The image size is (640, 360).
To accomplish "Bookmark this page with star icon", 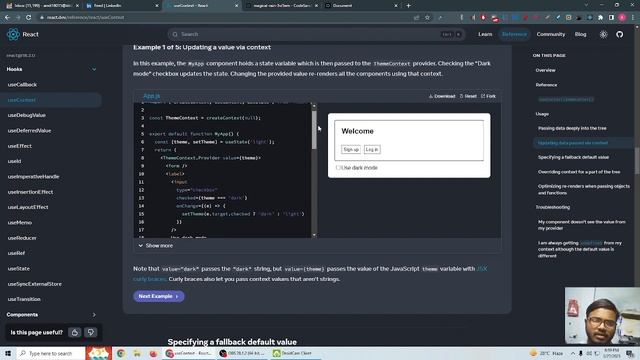I will click(x=427, y=18).
